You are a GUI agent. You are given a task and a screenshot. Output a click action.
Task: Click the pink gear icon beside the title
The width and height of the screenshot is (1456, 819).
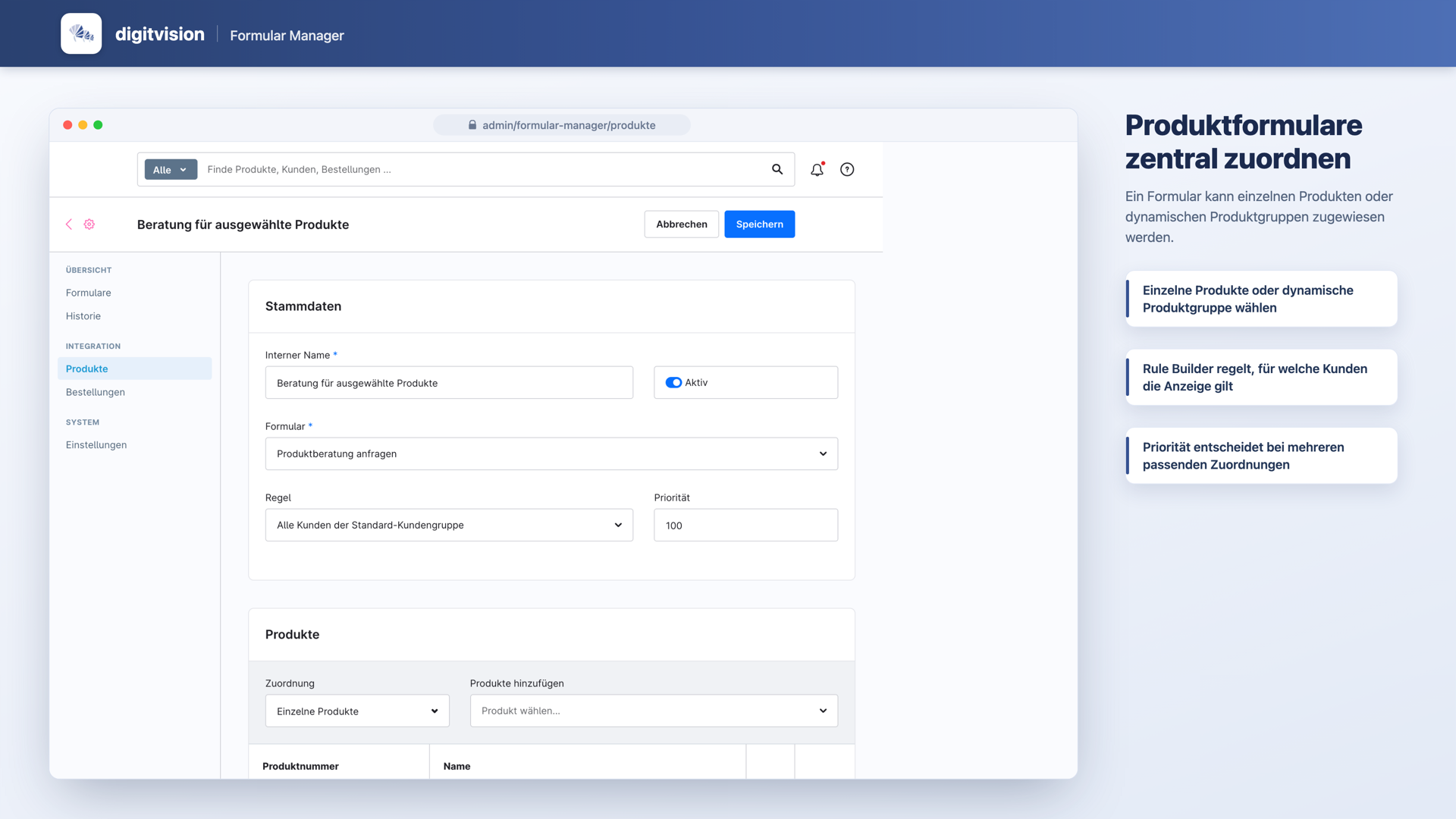(89, 224)
